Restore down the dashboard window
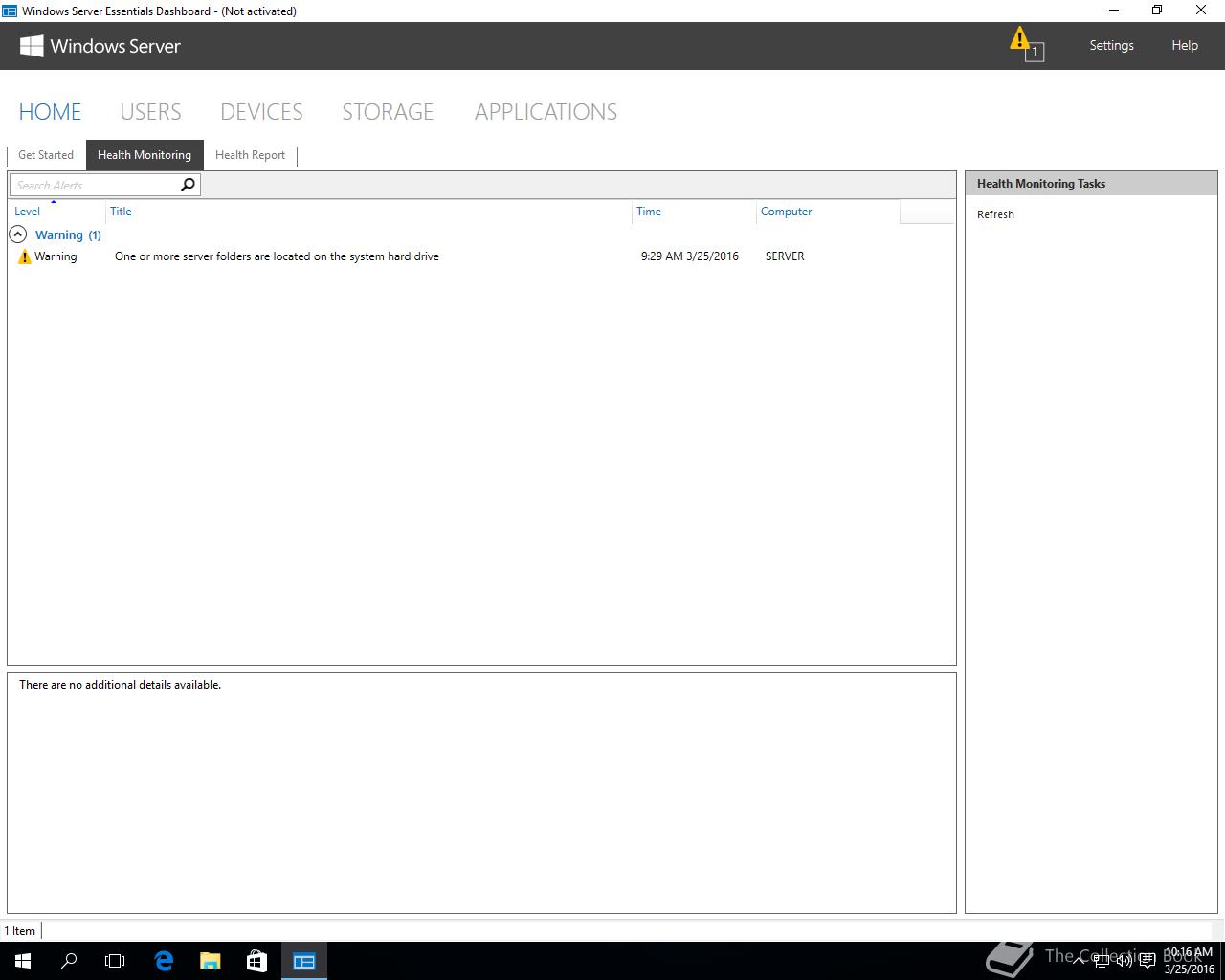Screen dimensions: 1225x980 pos(1157,11)
